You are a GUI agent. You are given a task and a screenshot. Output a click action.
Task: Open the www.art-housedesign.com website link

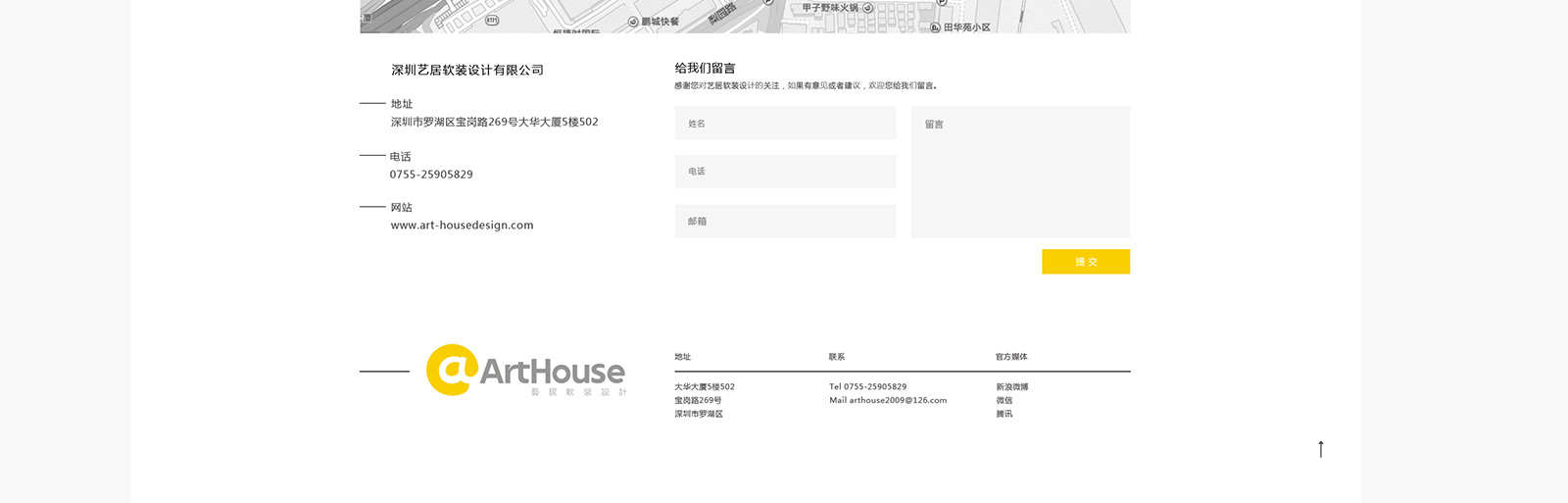point(462,226)
